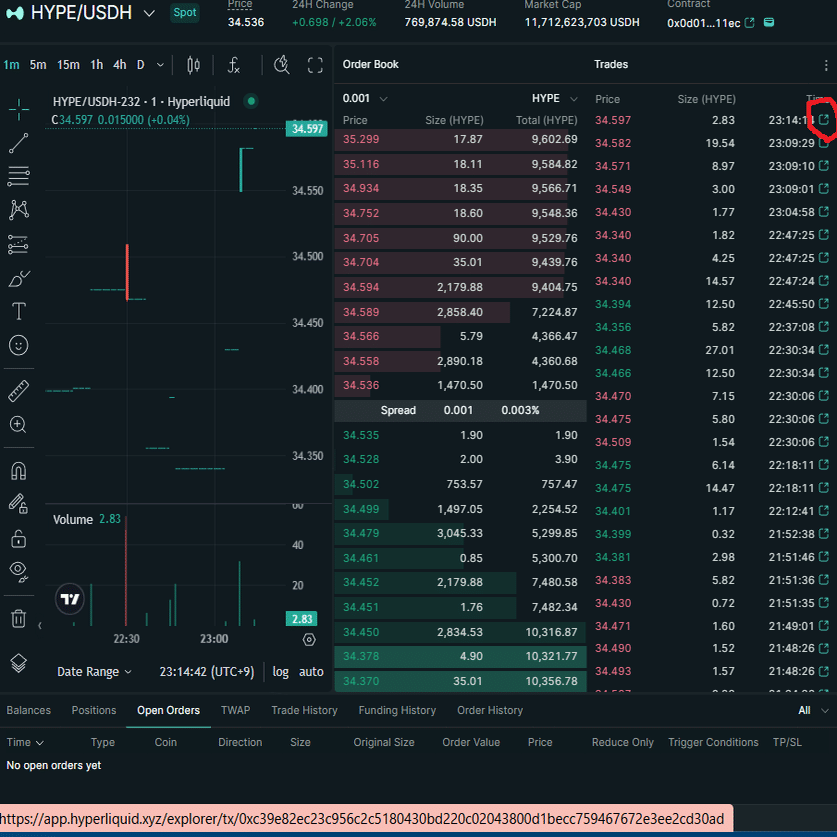
Task: Choose the XABCD pattern tool
Action: pos(19,210)
